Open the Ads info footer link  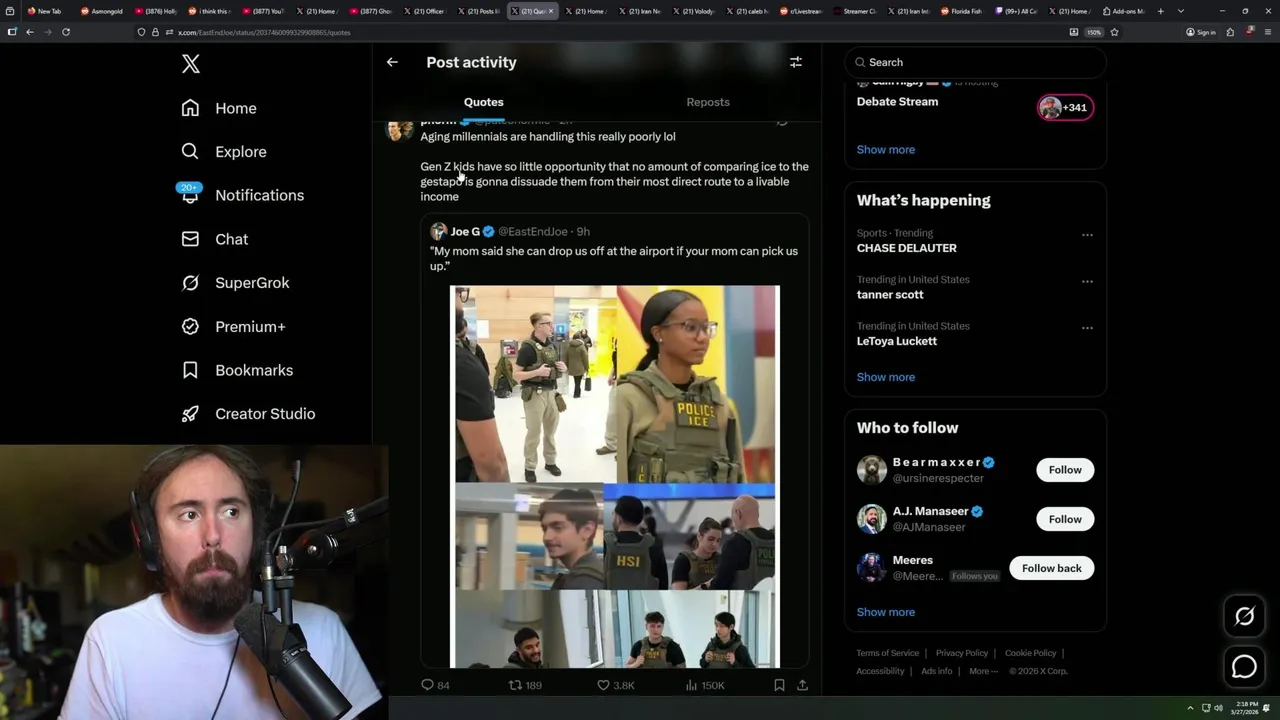936,671
